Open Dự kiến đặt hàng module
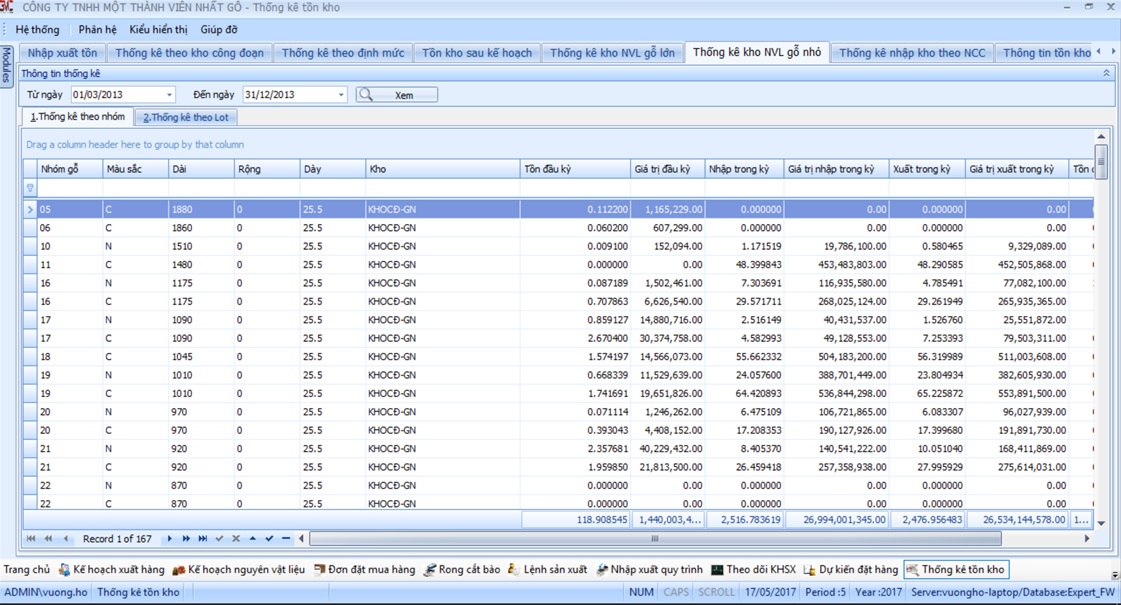 (850, 569)
